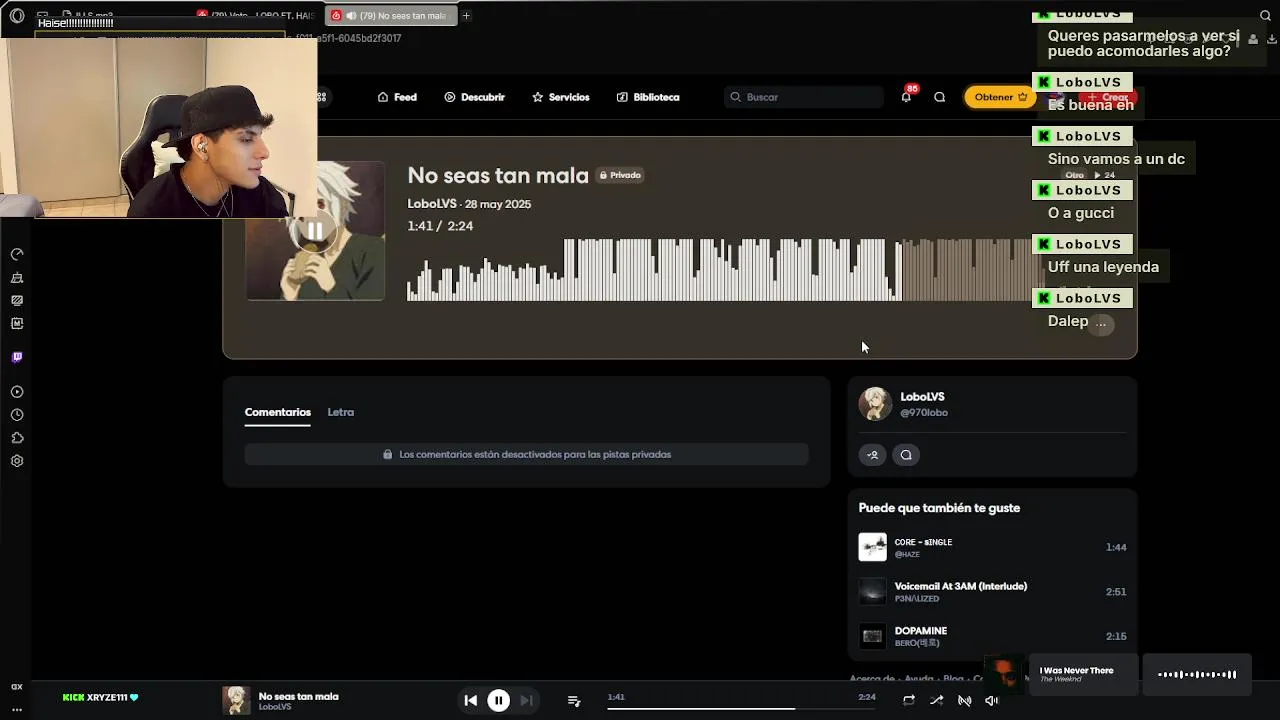
Task: Open browser settings gear icon
Action: tap(17, 461)
